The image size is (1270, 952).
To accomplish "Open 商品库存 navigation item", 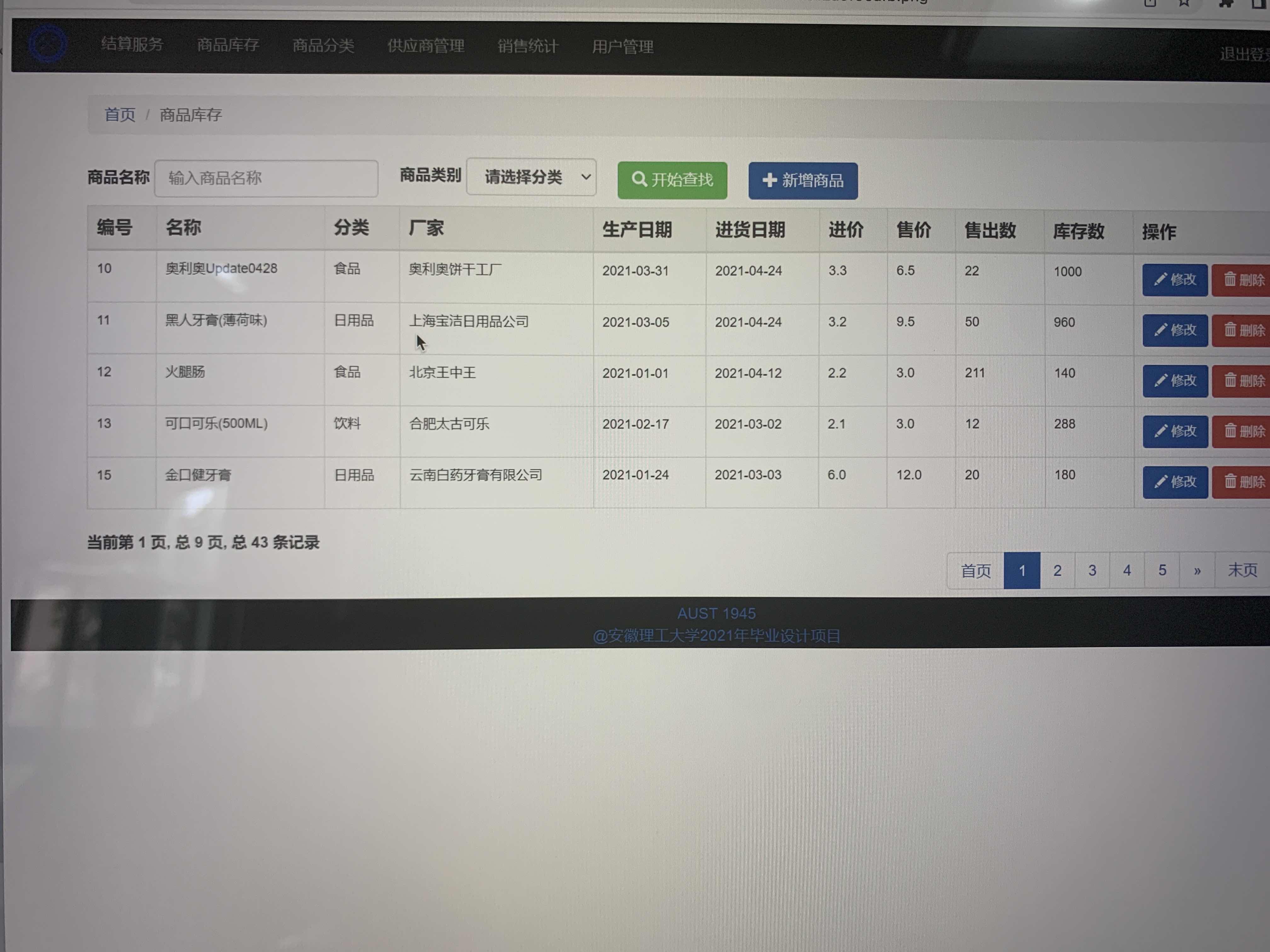I will click(228, 45).
